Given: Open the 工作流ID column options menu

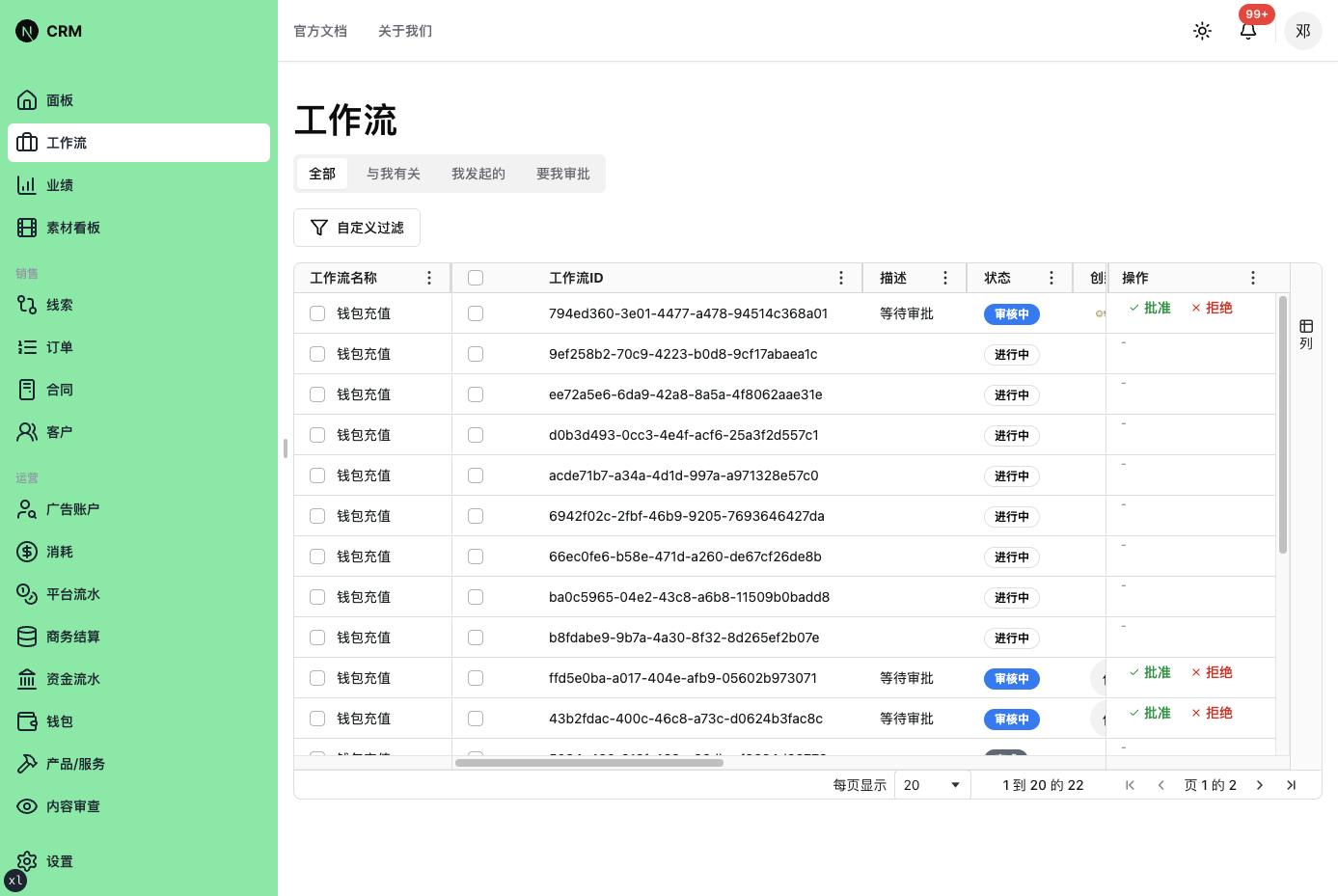Looking at the screenshot, I should point(841,277).
